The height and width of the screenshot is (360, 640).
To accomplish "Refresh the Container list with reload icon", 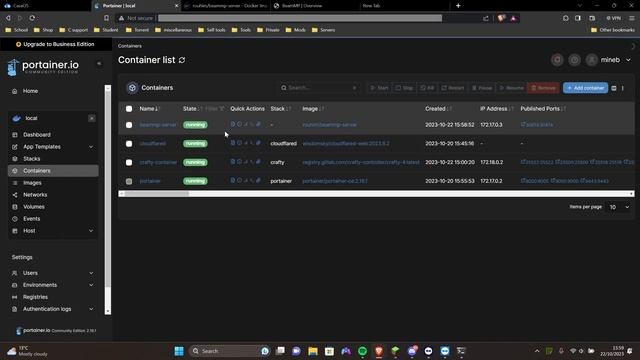I will point(182,60).
